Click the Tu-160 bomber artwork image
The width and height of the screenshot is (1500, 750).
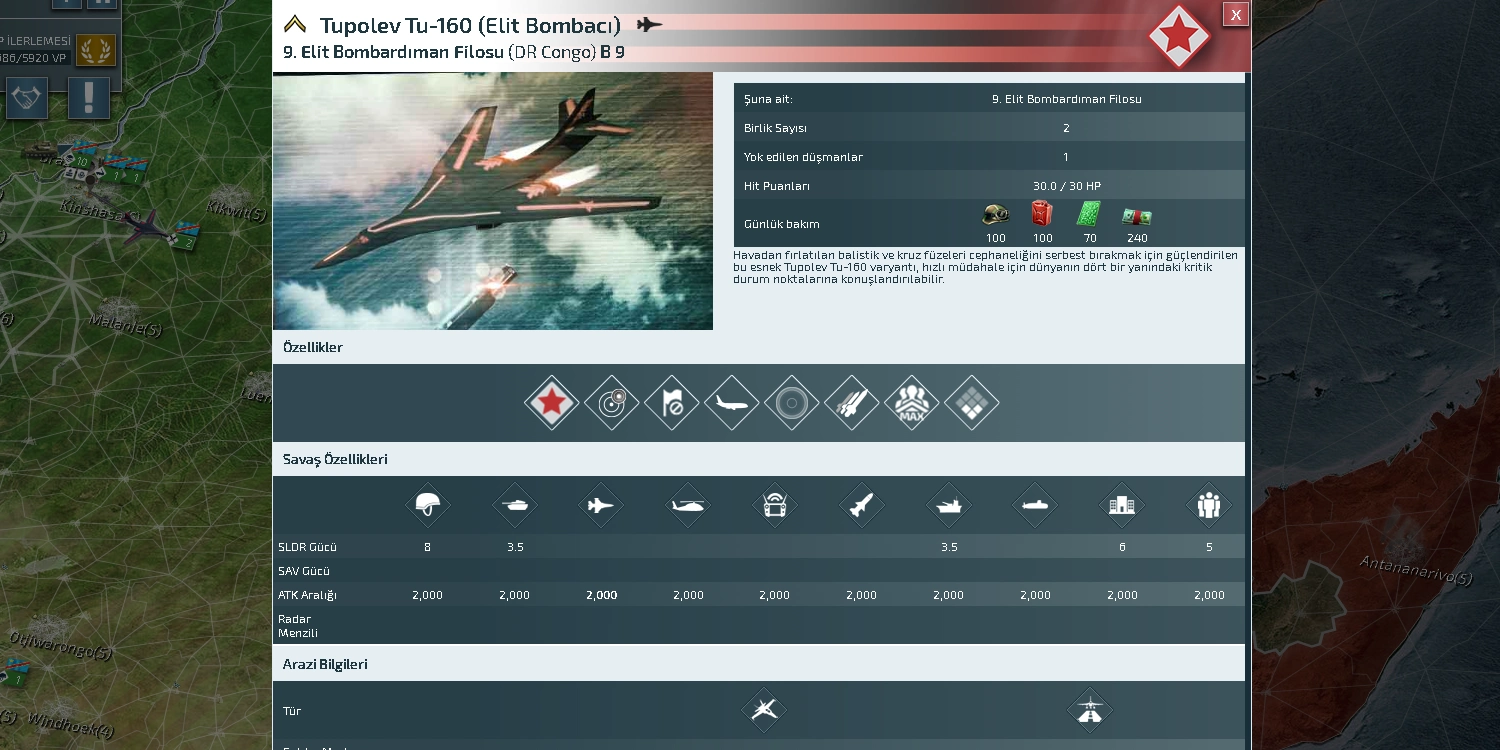[493, 201]
